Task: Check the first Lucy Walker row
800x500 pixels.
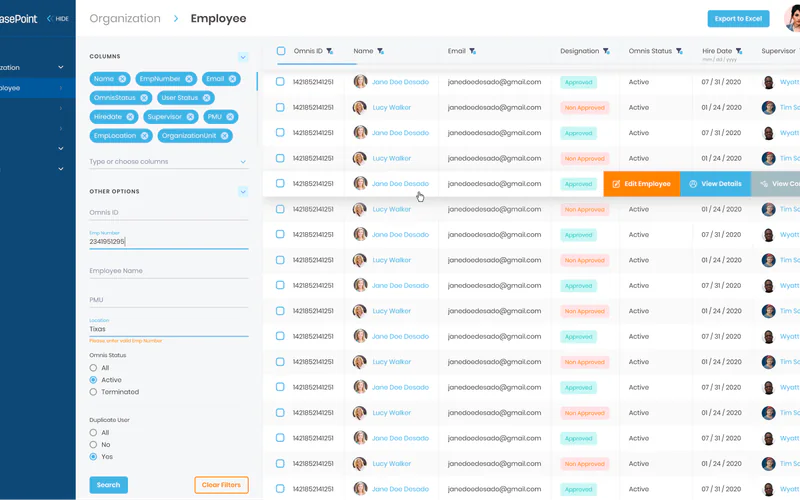Action: (280, 107)
